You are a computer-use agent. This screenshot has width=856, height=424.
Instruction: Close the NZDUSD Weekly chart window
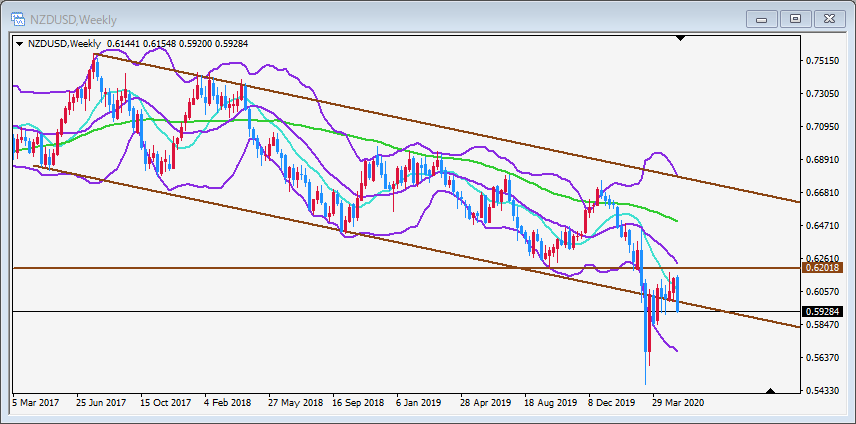[829, 19]
